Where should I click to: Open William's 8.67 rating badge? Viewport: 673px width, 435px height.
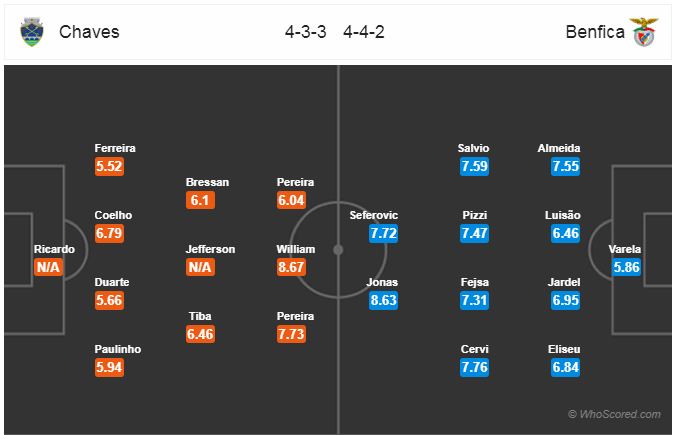[x=291, y=267]
